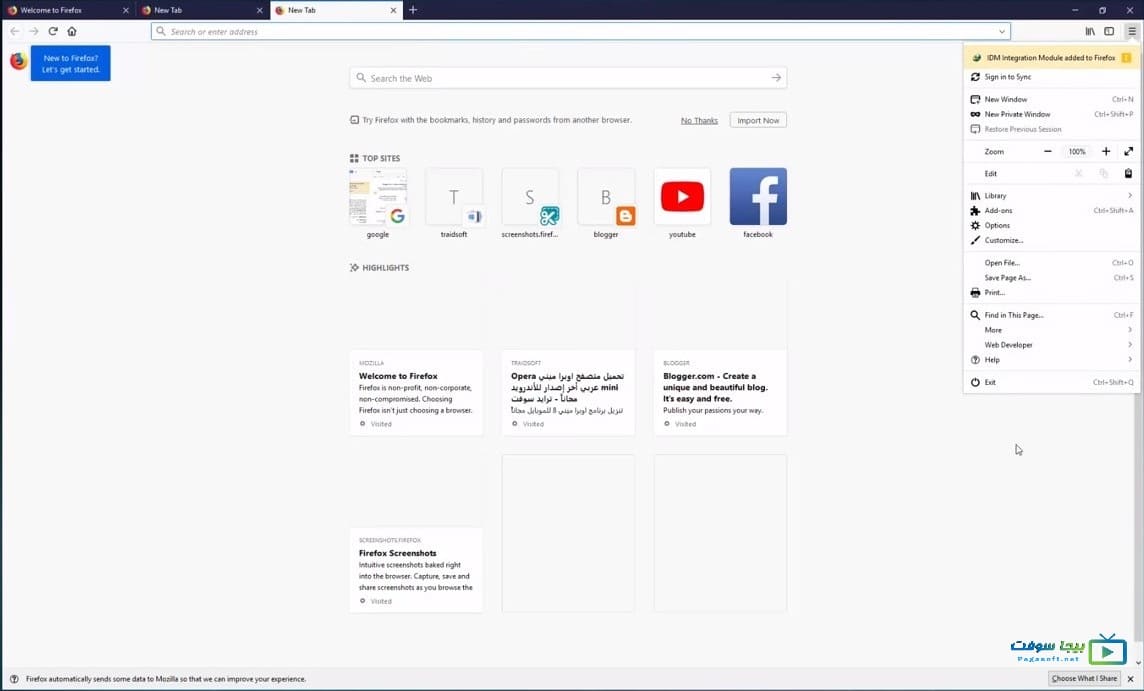The width and height of the screenshot is (1144, 691).
Task: Choose Print... from the menu
Action: click(x=1051, y=293)
